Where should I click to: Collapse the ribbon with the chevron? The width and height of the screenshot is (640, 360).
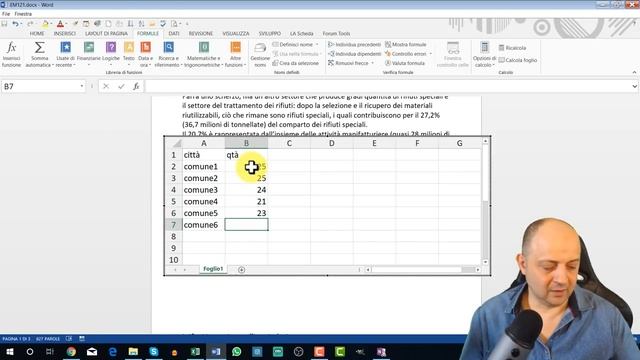pos(634,72)
